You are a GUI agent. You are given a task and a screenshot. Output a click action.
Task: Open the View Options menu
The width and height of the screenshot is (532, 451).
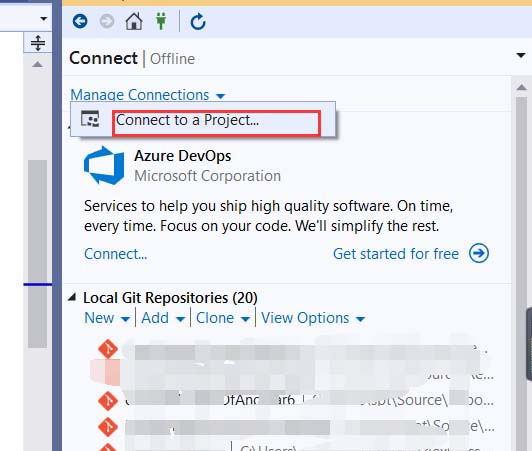[313, 318]
